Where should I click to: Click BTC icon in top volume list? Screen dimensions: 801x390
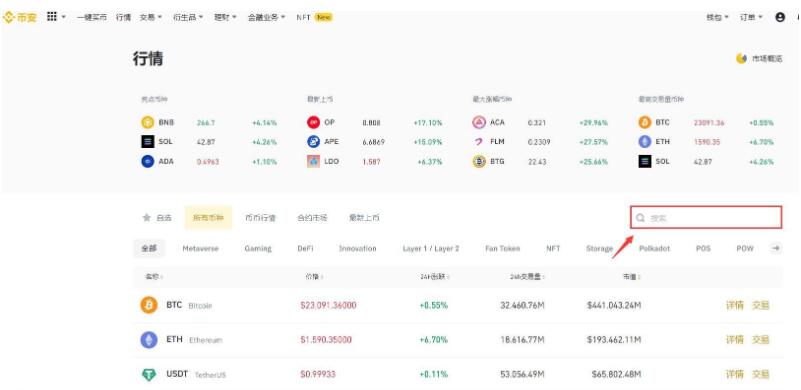click(x=645, y=123)
